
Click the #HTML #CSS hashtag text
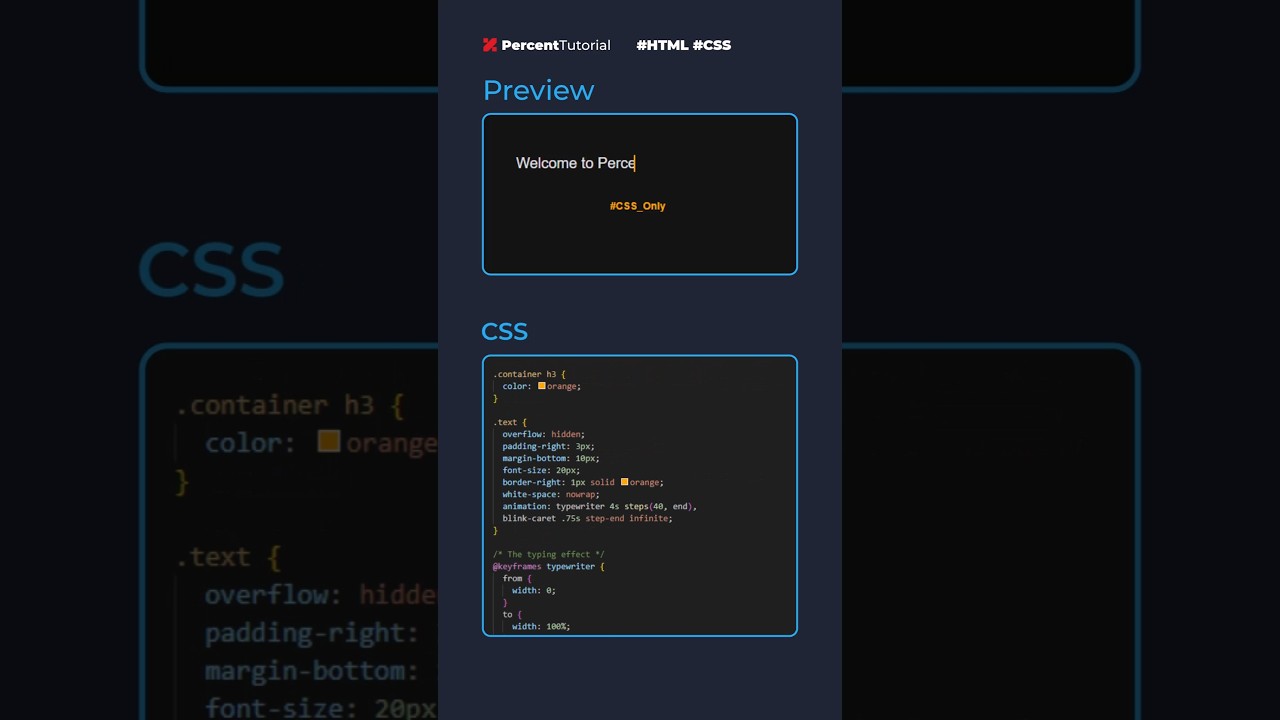(x=684, y=45)
